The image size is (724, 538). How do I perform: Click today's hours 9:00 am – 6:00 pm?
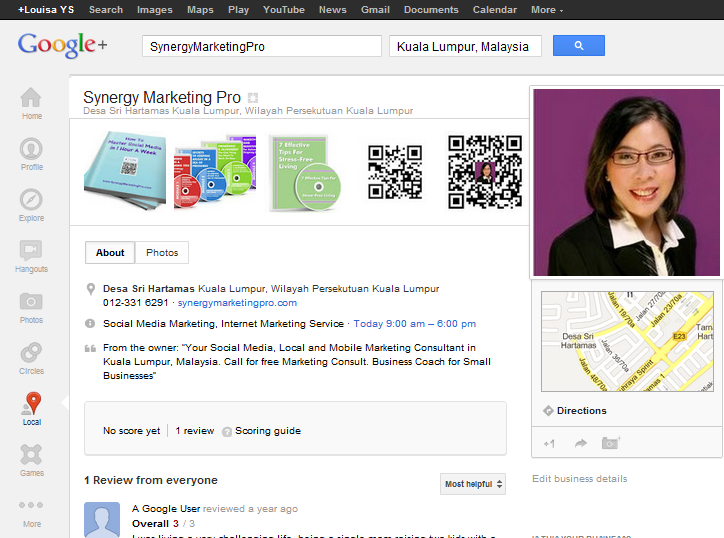(x=415, y=324)
